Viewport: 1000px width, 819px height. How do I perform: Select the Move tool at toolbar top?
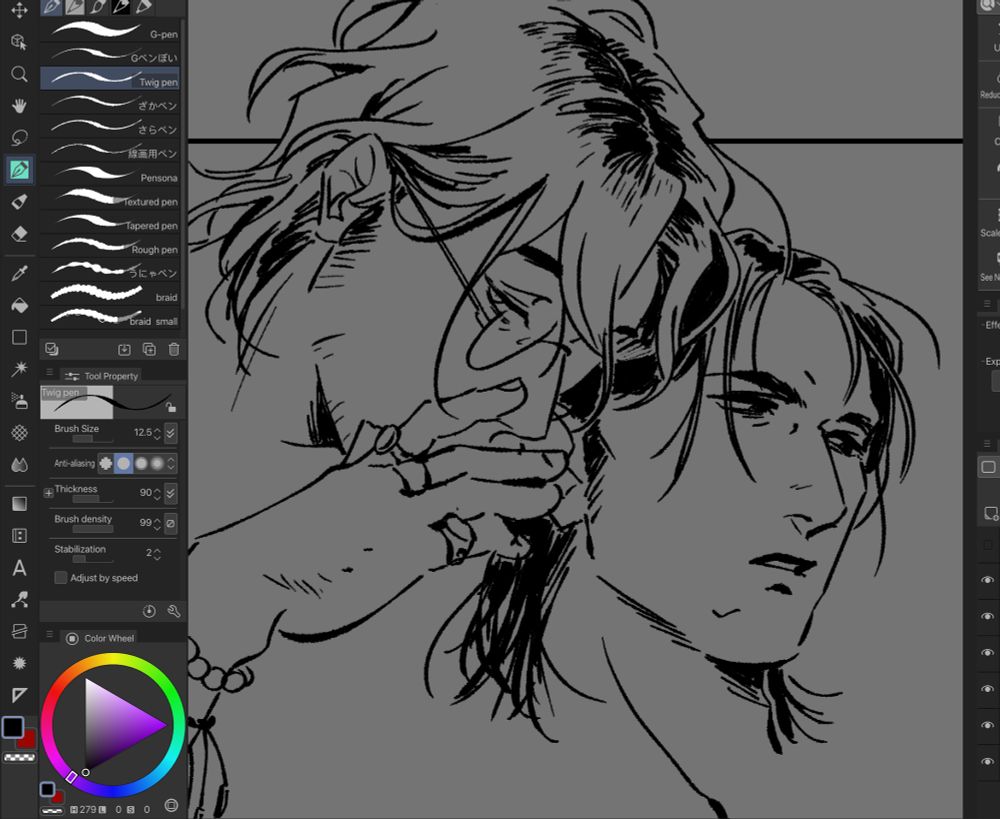point(17,9)
